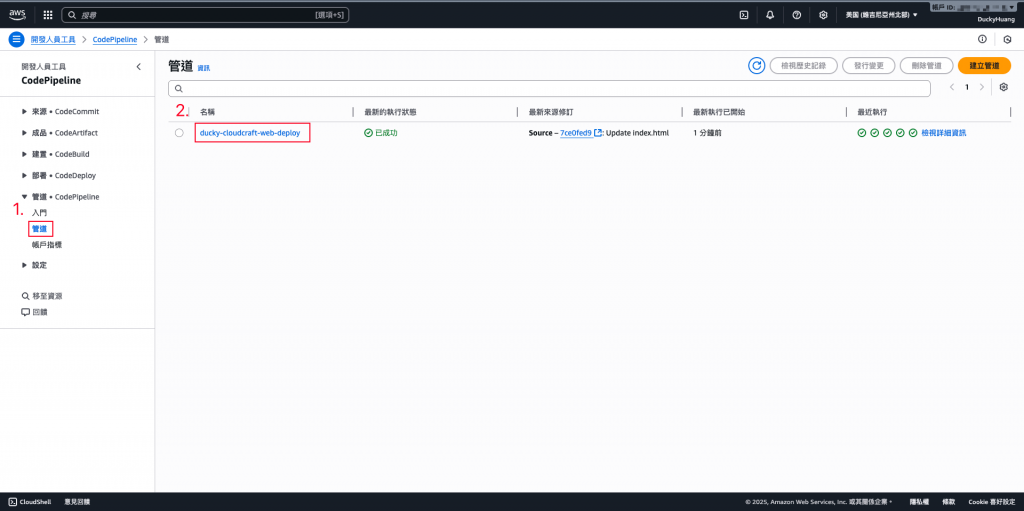This screenshot has height=511, width=1024.
Task: Click CodePipeline breadcrumb link
Action: pos(115,39)
